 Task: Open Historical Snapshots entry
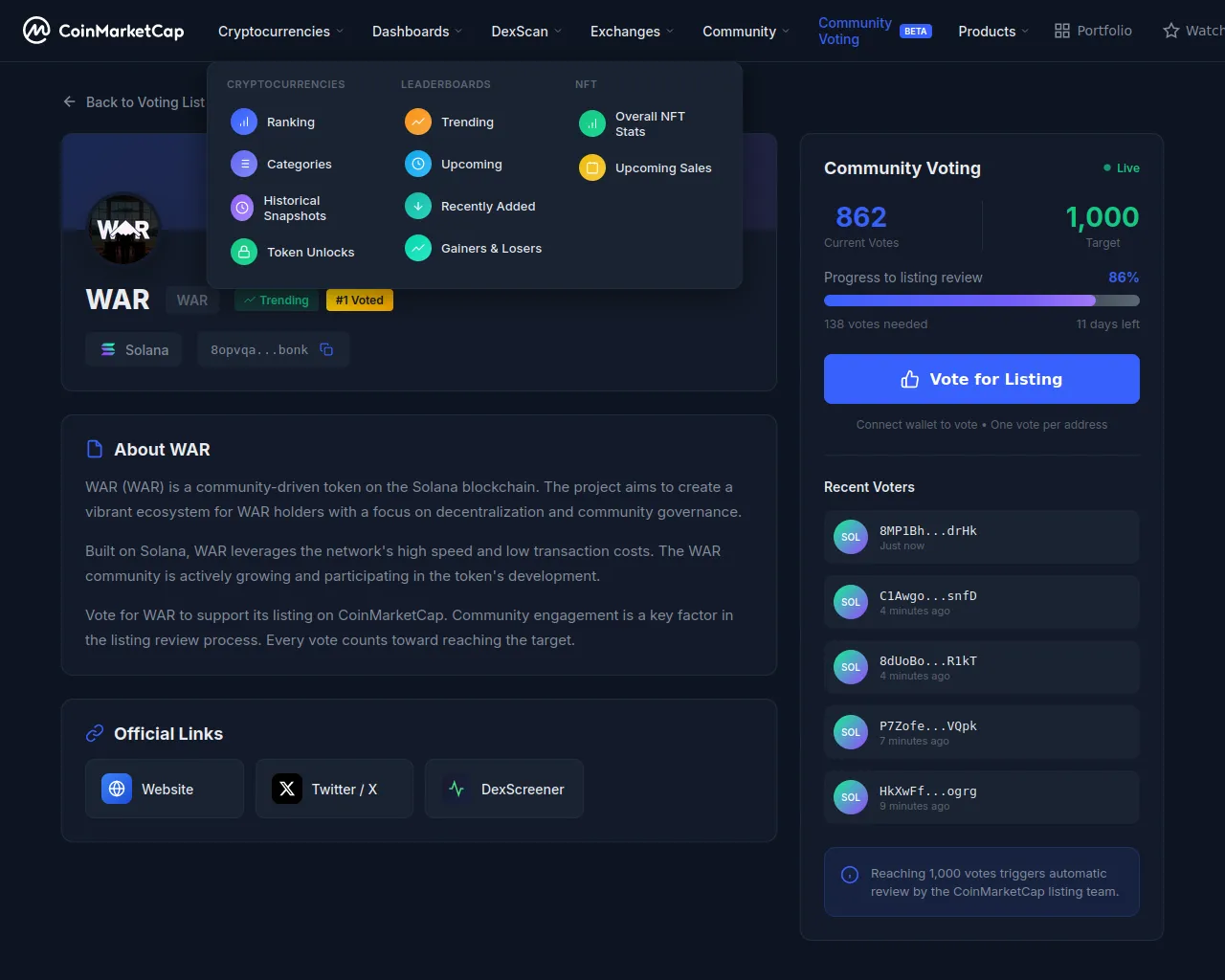(295, 209)
